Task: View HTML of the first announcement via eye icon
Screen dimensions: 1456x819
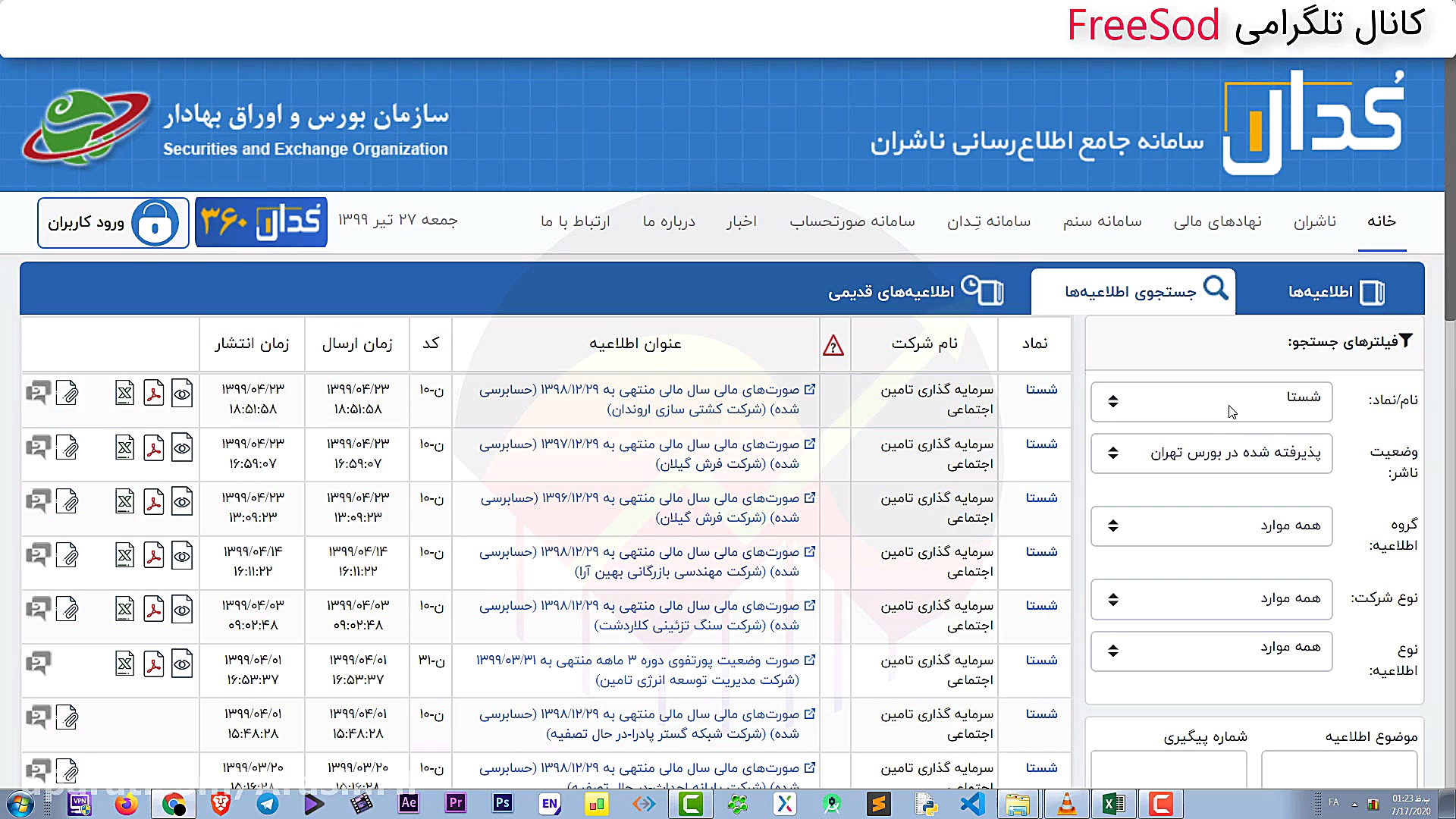Action: tap(182, 393)
